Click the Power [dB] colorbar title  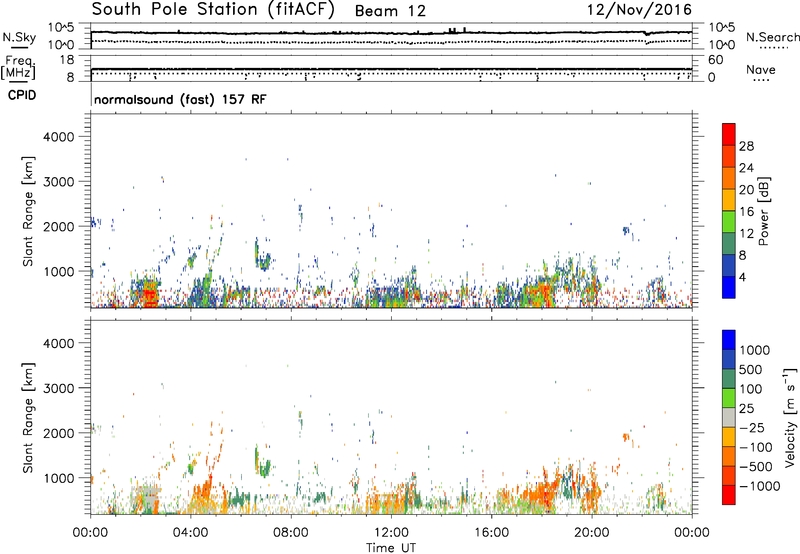(763, 211)
